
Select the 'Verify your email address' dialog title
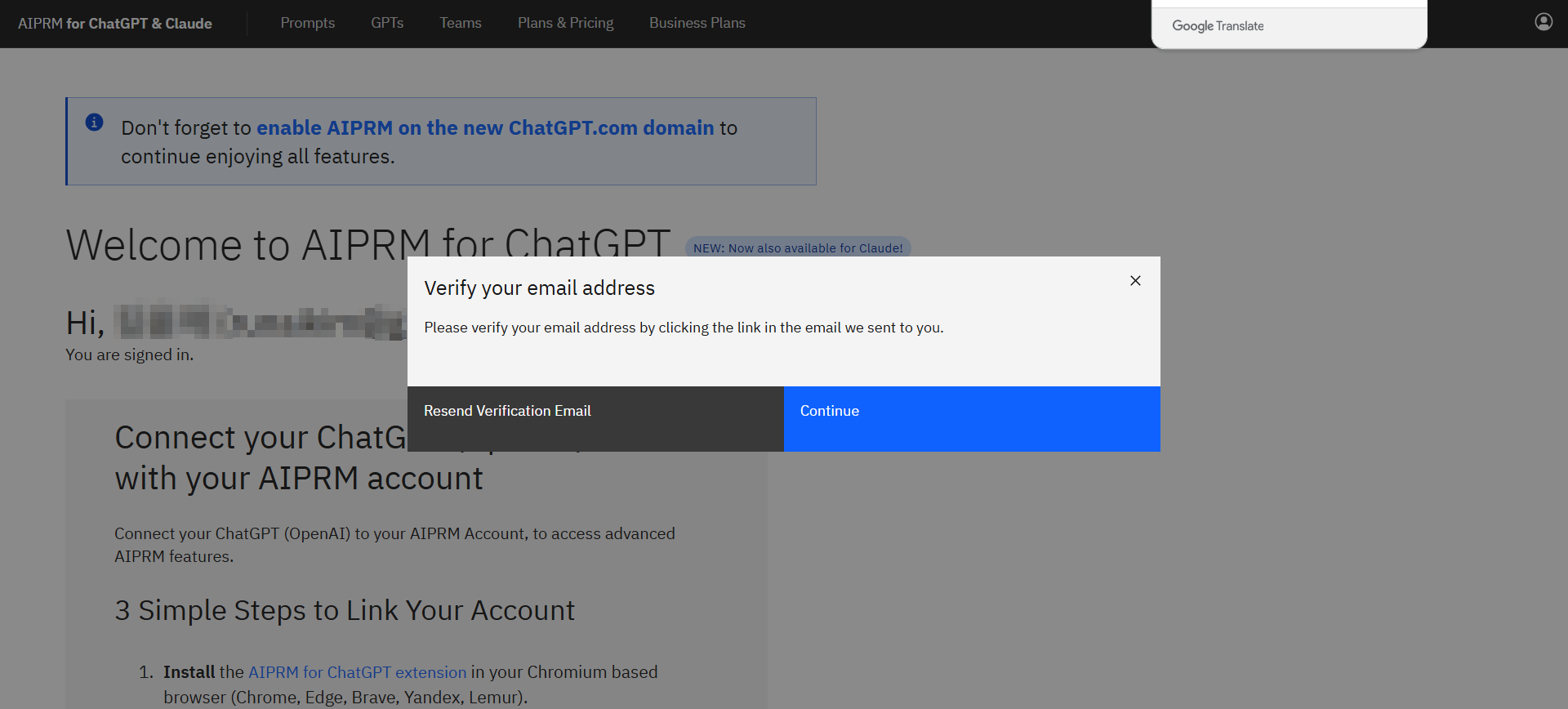(540, 288)
